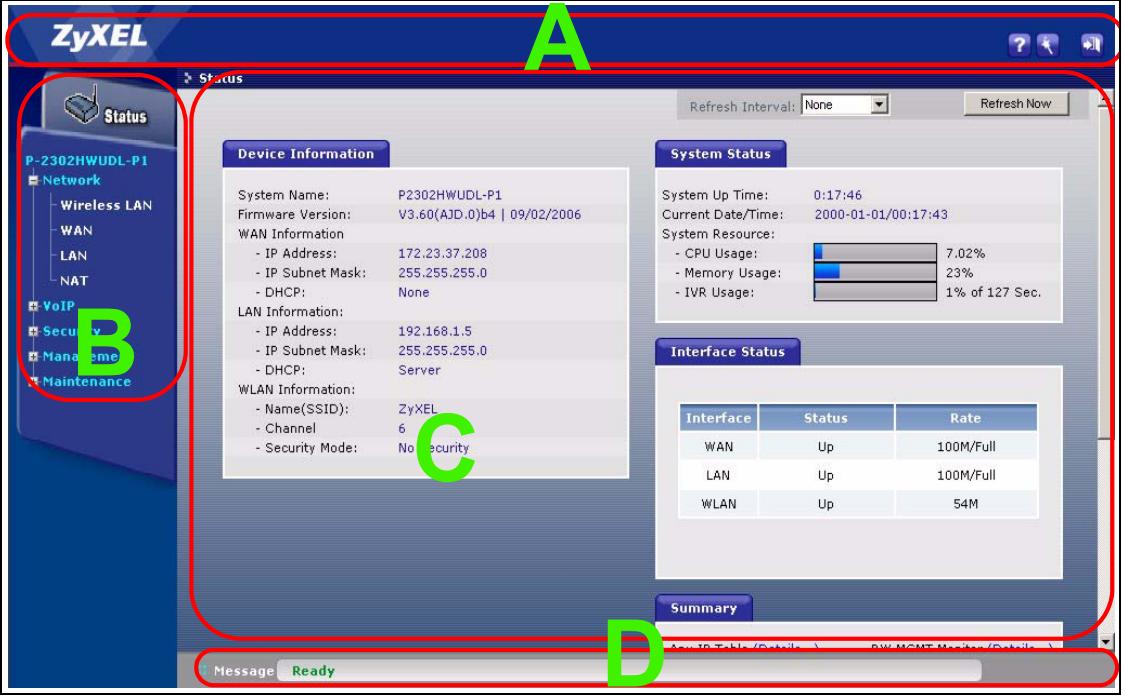Select the Network menu label
Screen dimensions: 1125x698
pos(71,180)
